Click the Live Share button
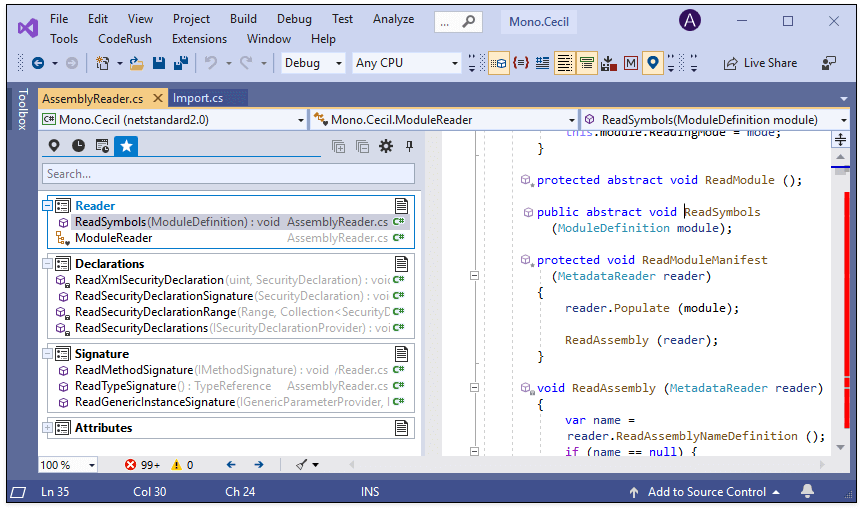This screenshot has height=511, width=863. click(760, 63)
